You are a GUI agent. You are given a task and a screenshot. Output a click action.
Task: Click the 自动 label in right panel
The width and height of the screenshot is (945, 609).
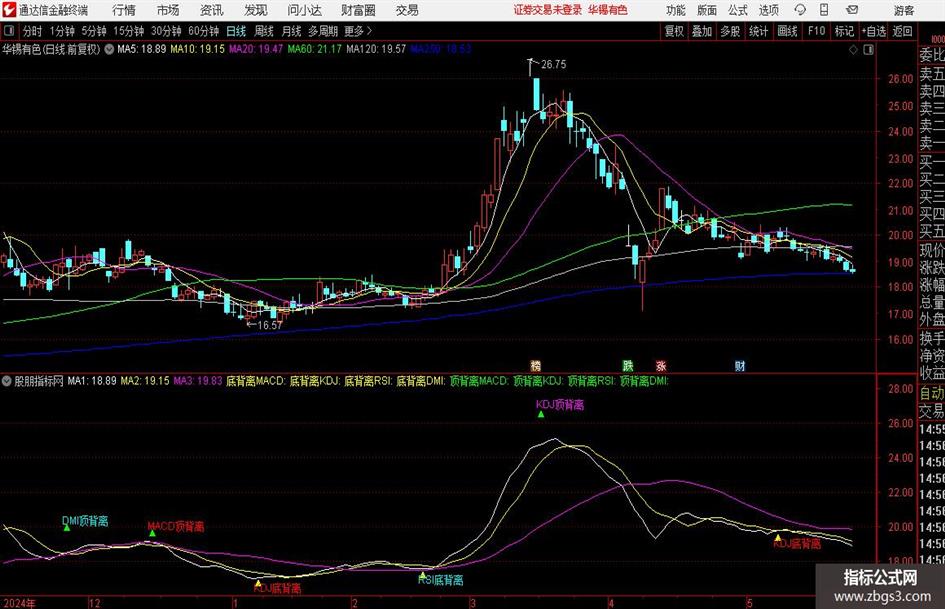click(932, 393)
